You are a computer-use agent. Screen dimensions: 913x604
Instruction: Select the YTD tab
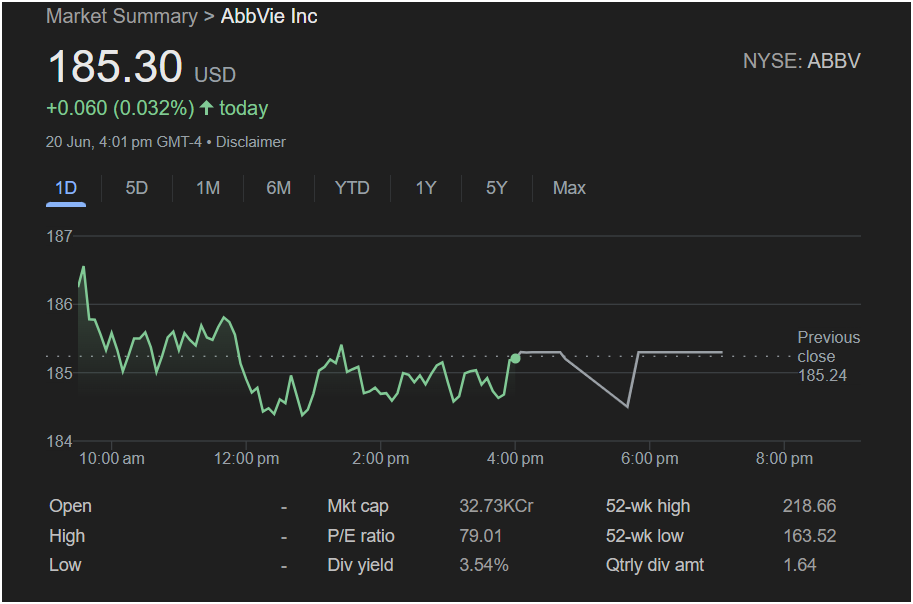(x=352, y=188)
